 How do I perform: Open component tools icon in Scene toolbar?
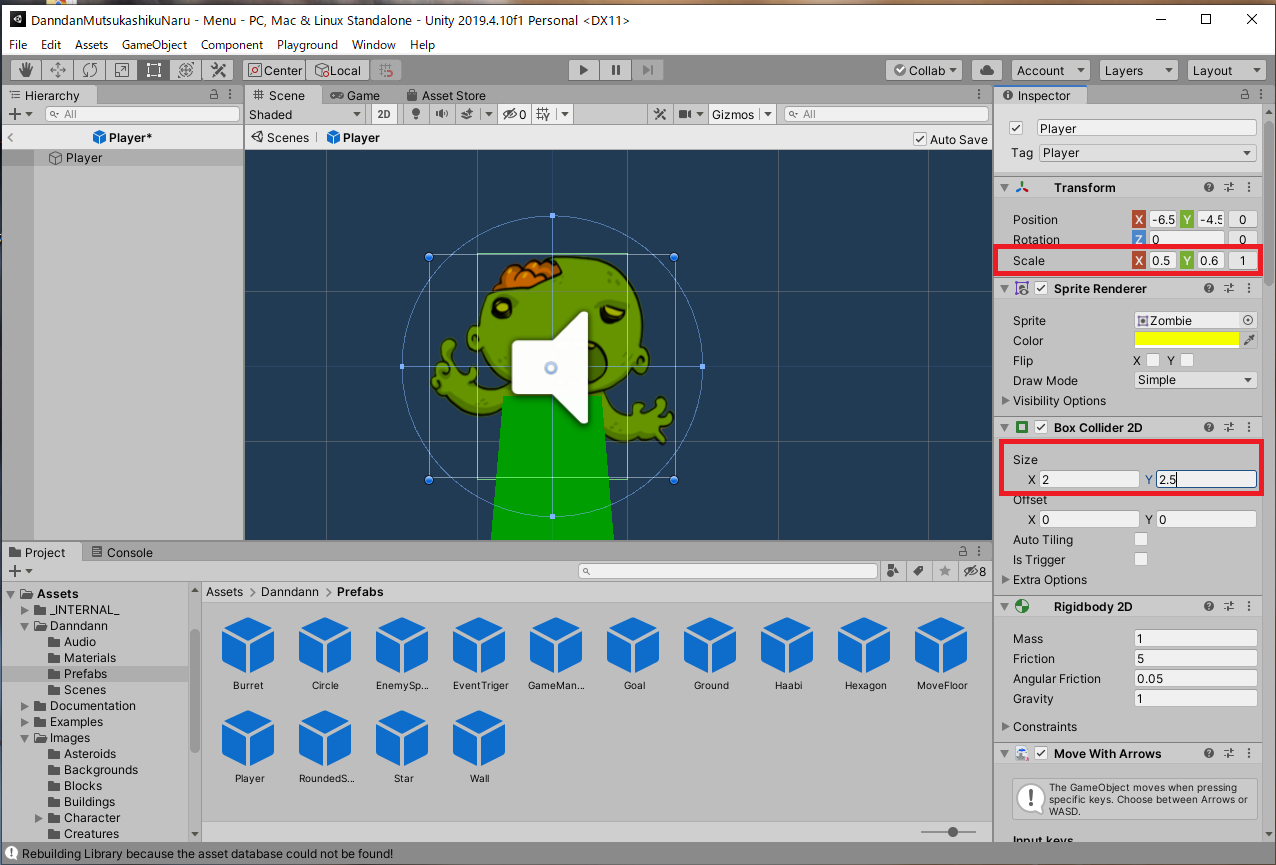click(x=660, y=114)
